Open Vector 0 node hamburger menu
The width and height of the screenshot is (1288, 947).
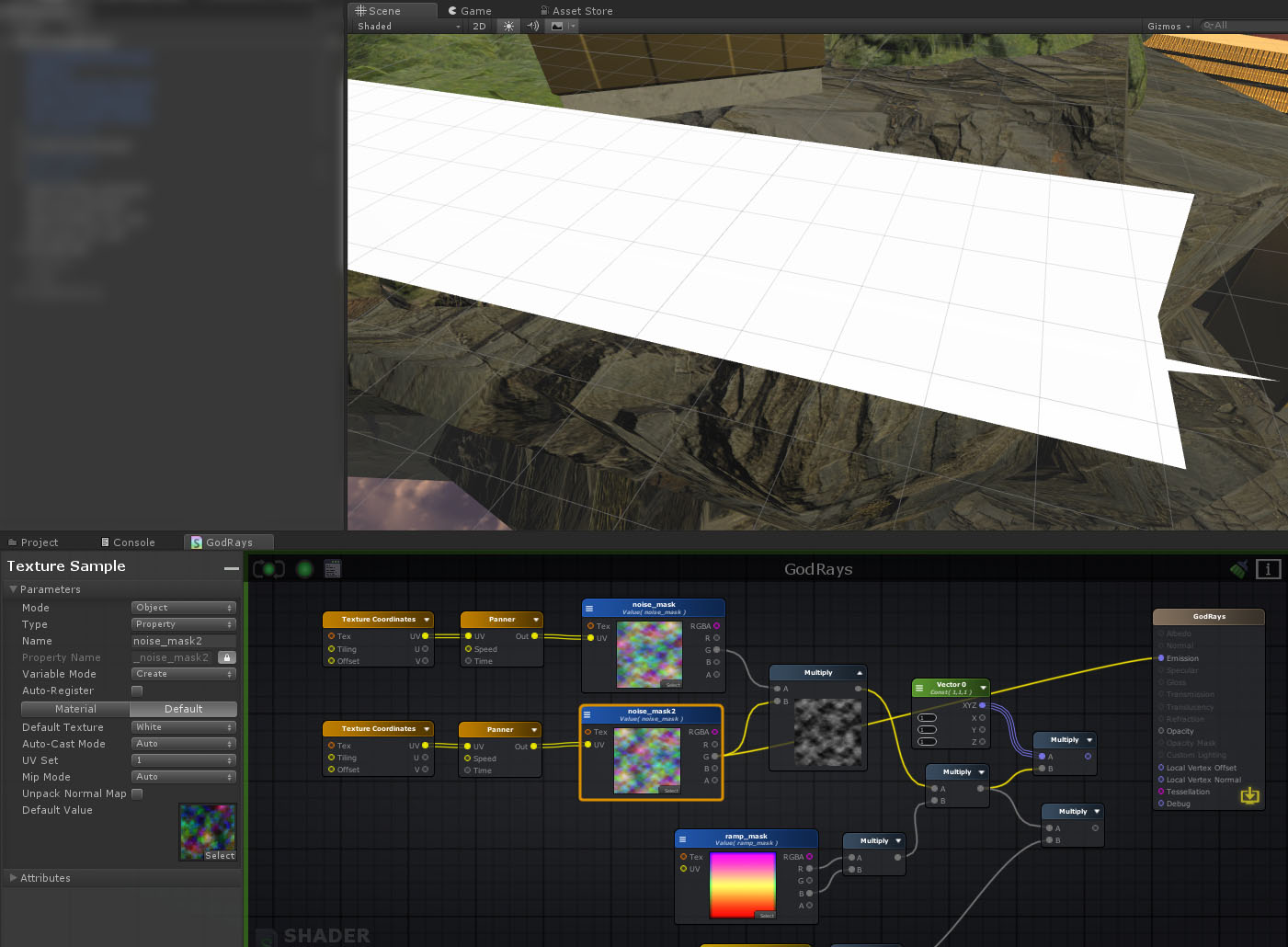pyautogui.click(x=918, y=688)
